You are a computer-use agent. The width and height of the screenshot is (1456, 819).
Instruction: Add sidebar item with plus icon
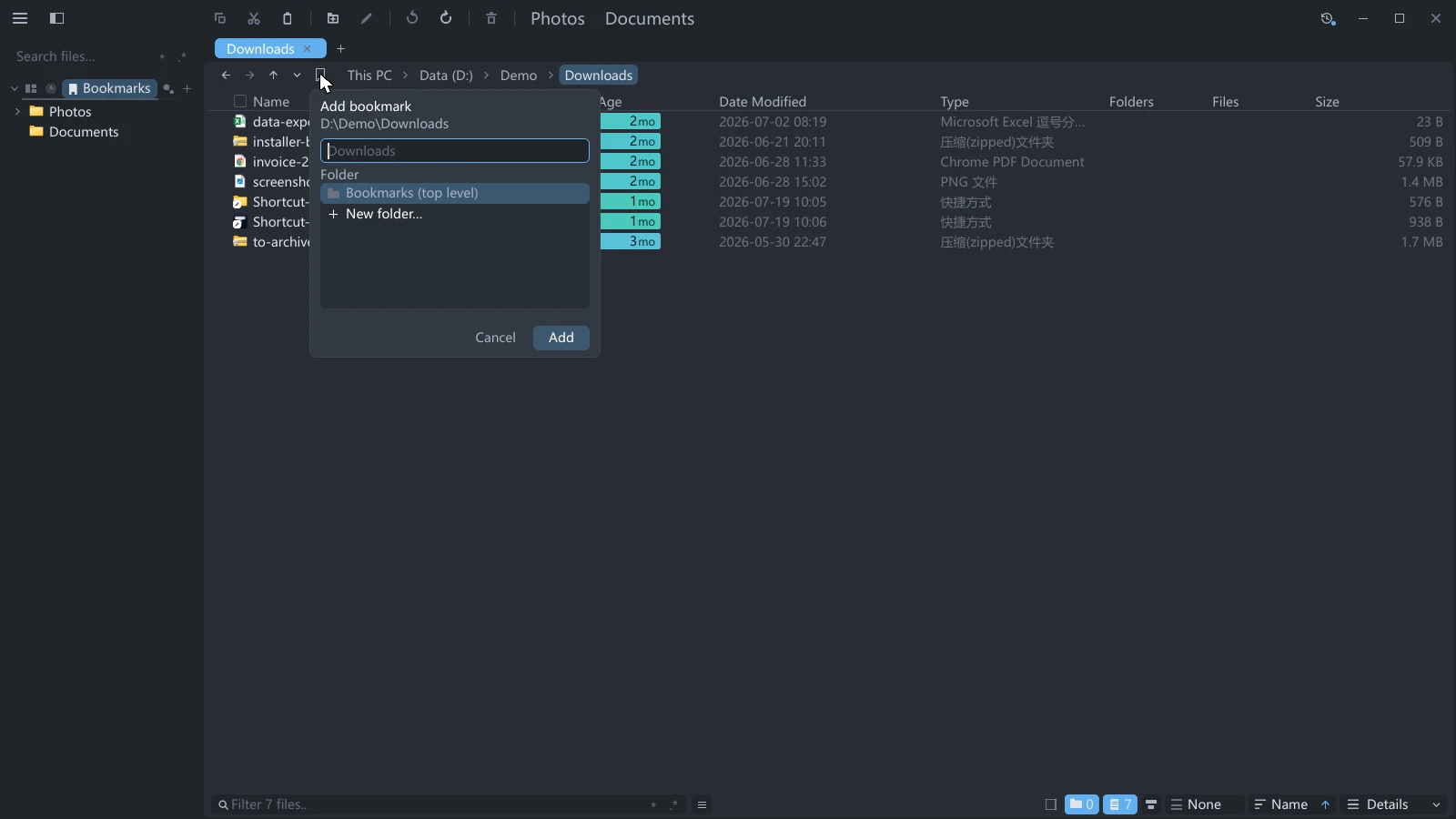187,88
